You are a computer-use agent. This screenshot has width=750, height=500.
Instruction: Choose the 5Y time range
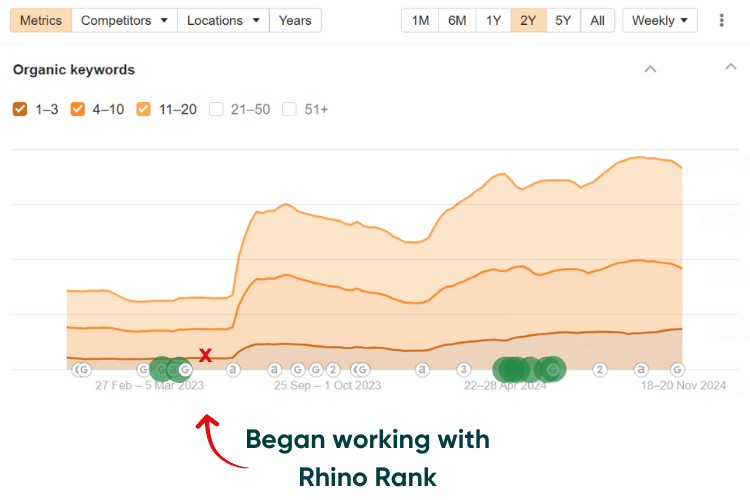click(563, 21)
